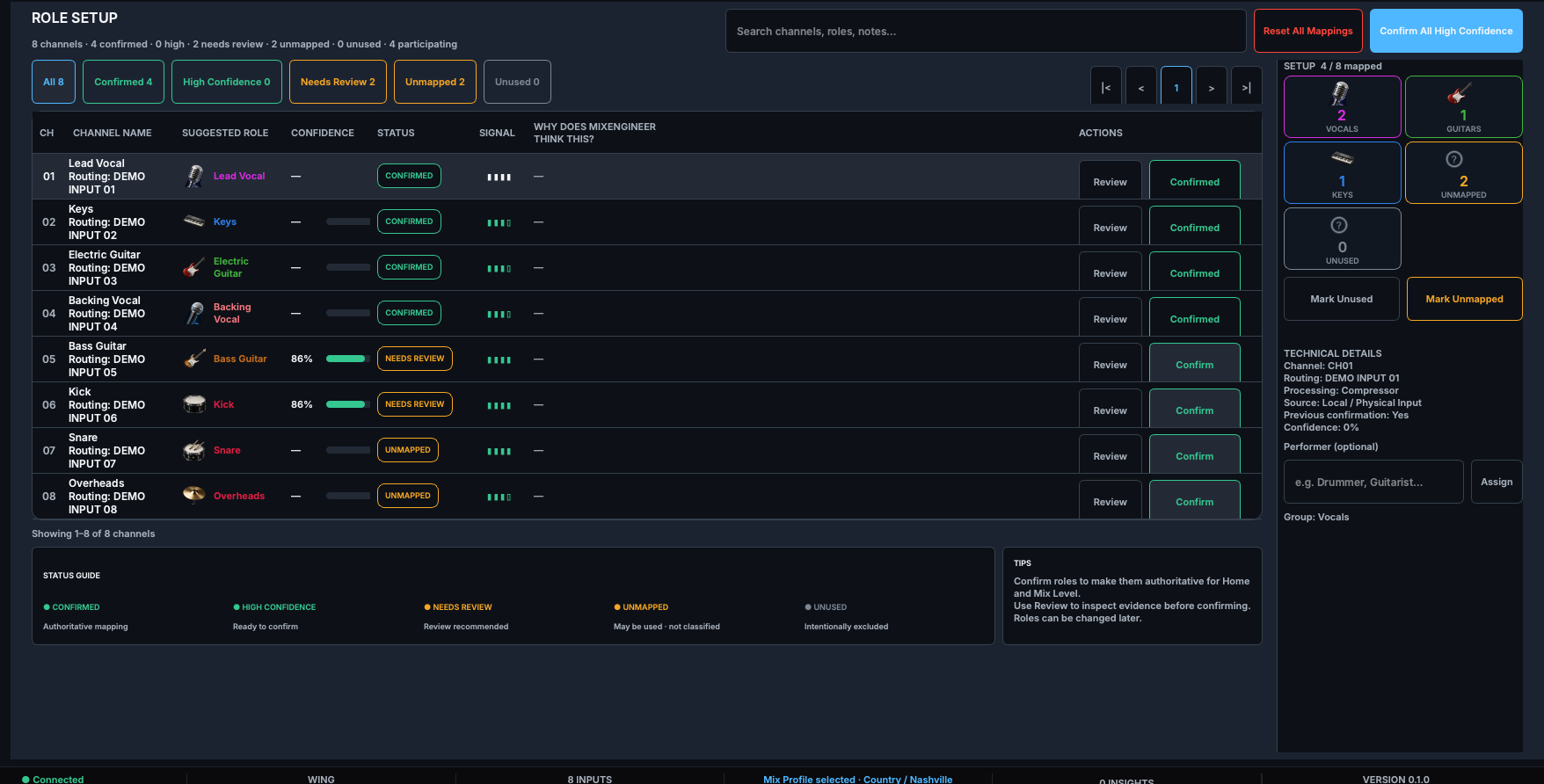Click the signal meter for Kick row
This screenshot has height=784, width=1544.
(x=499, y=405)
